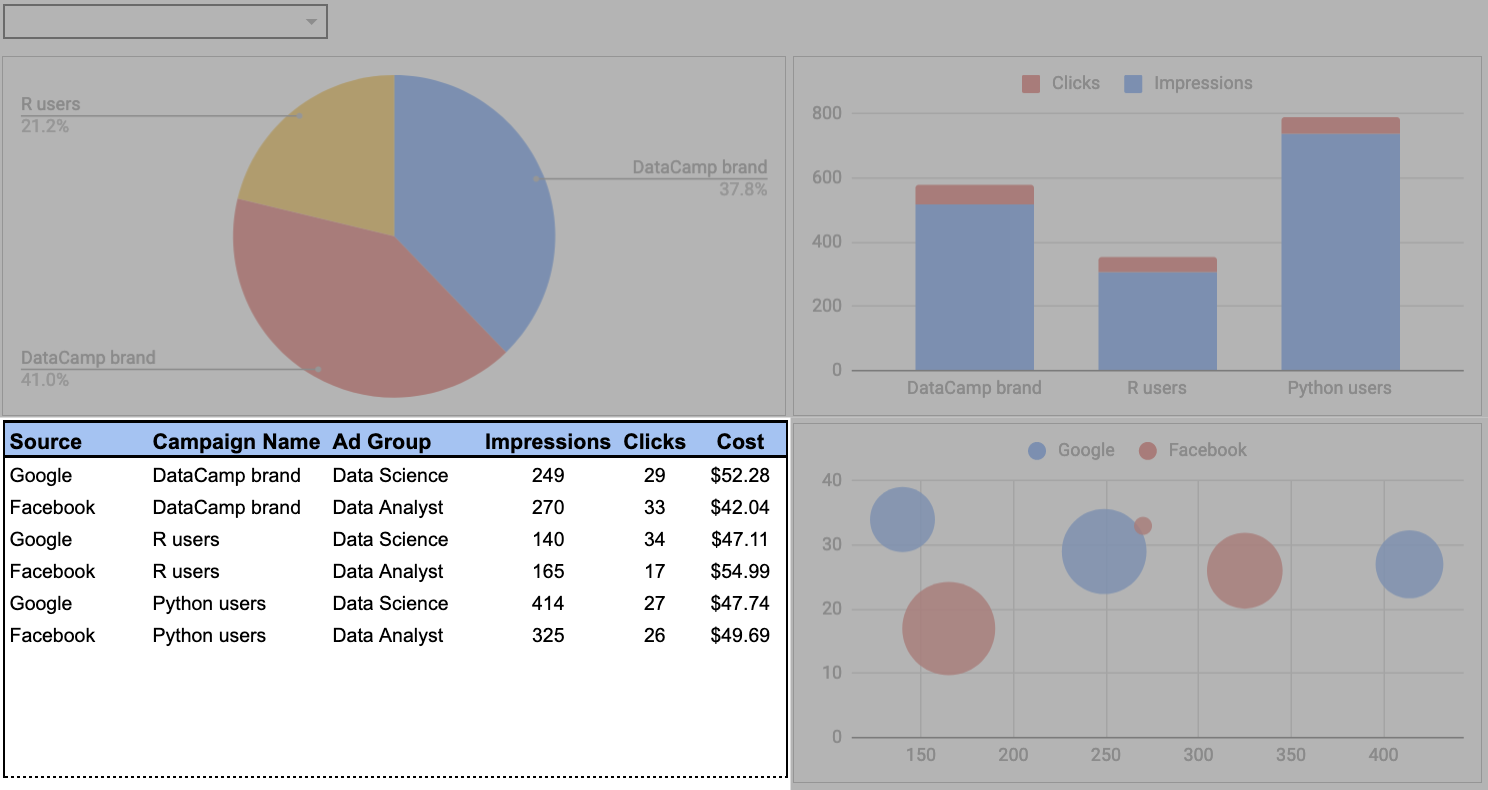Click the blue Google legend marker
Screen dimensions: 1488x790
point(1038,450)
